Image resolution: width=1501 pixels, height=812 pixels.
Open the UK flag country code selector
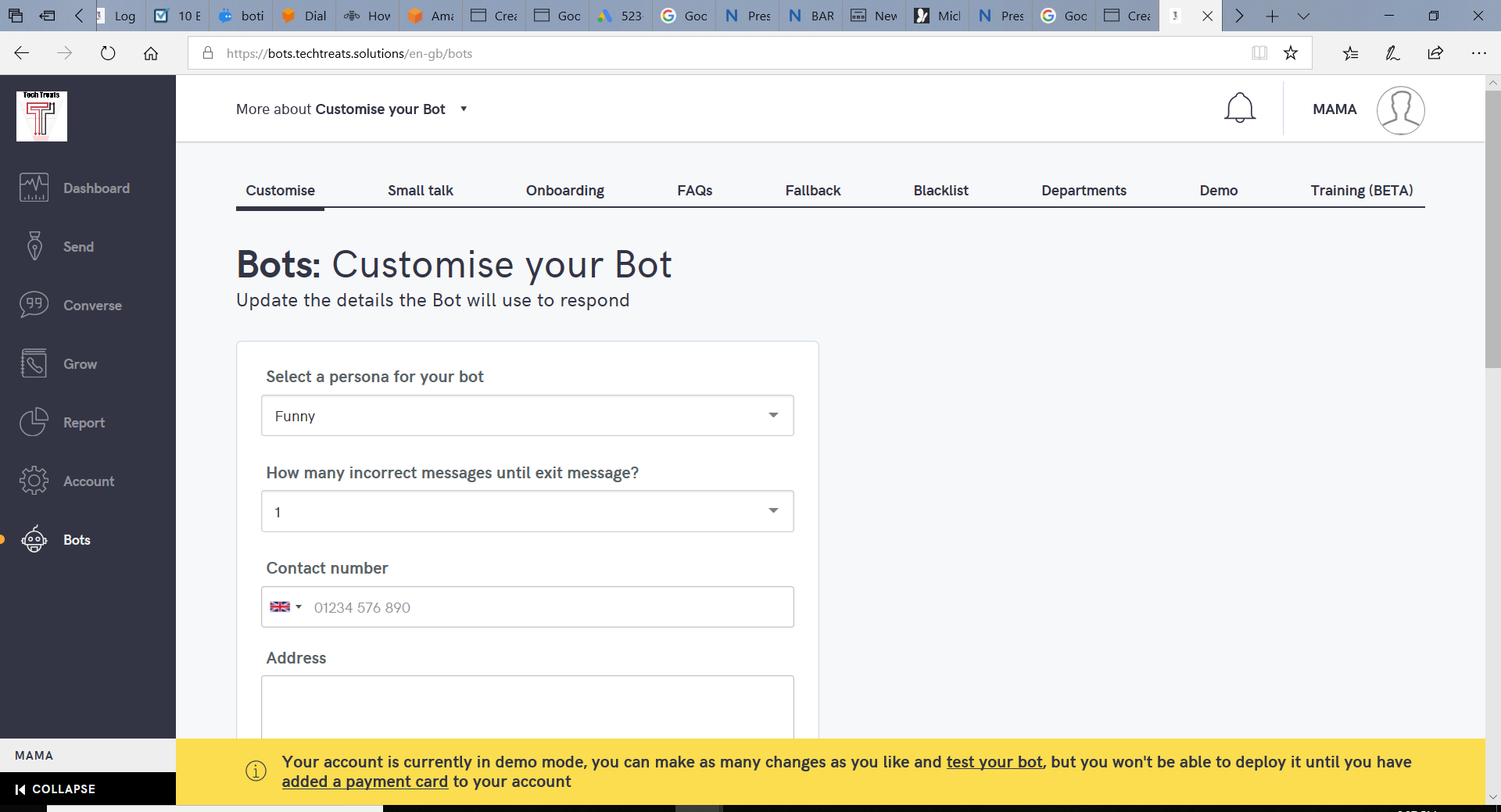(x=285, y=607)
